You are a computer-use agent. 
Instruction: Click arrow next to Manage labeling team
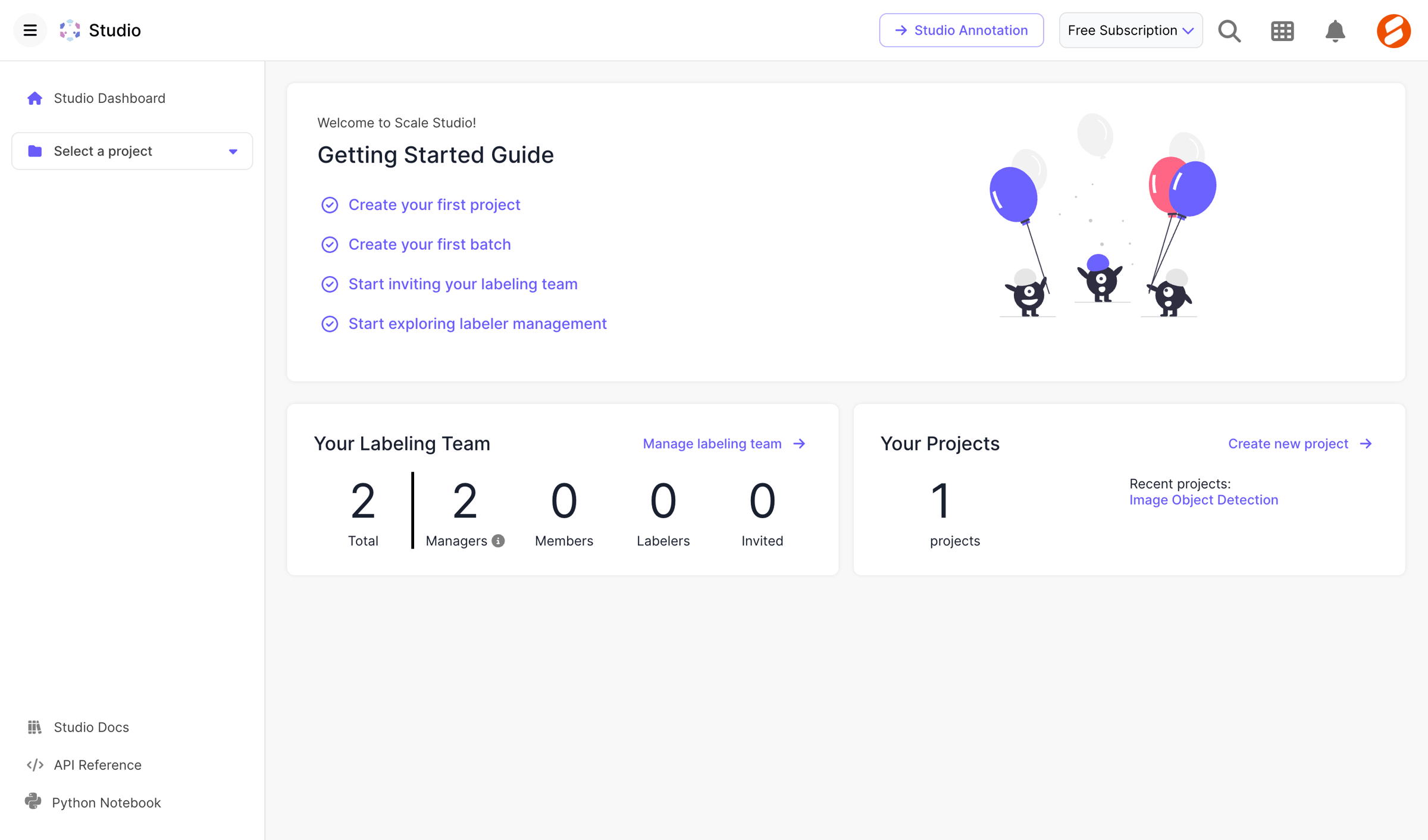point(799,444)
